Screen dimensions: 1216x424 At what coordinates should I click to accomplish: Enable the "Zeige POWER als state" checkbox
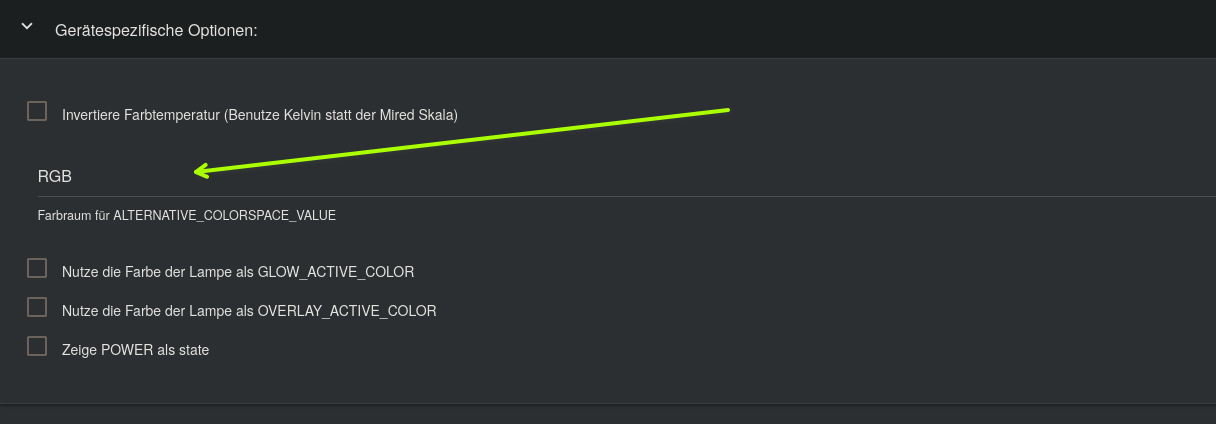pyautogui.click(x=37, y=346)
